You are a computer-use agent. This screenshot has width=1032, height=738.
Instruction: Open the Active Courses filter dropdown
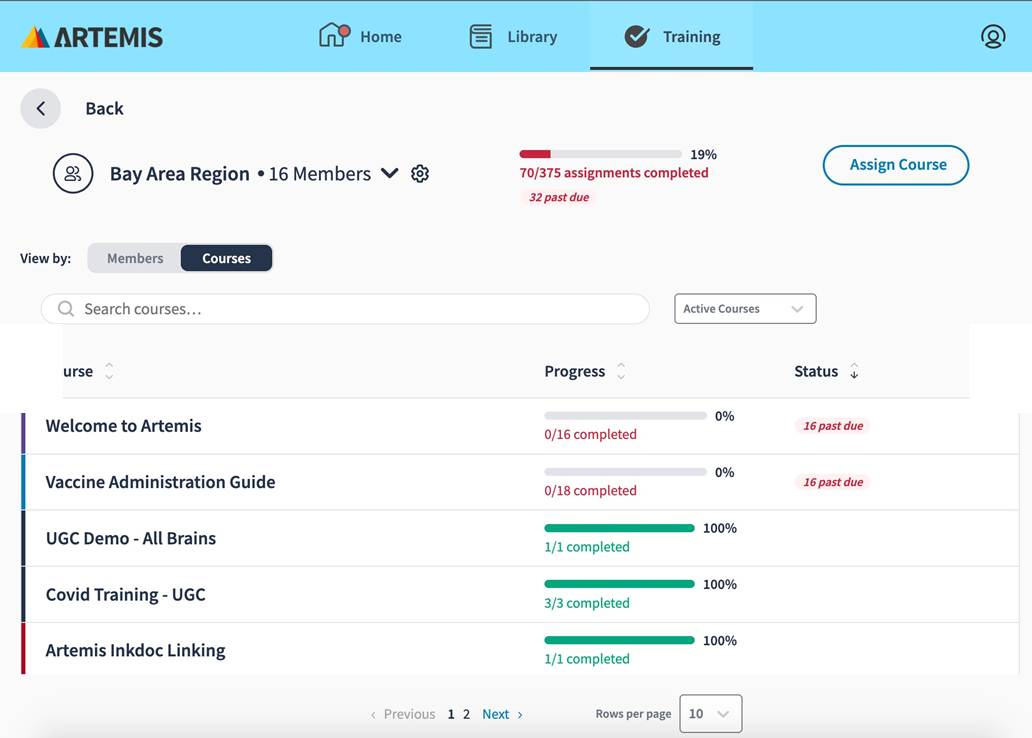click(x=745, y=309)
